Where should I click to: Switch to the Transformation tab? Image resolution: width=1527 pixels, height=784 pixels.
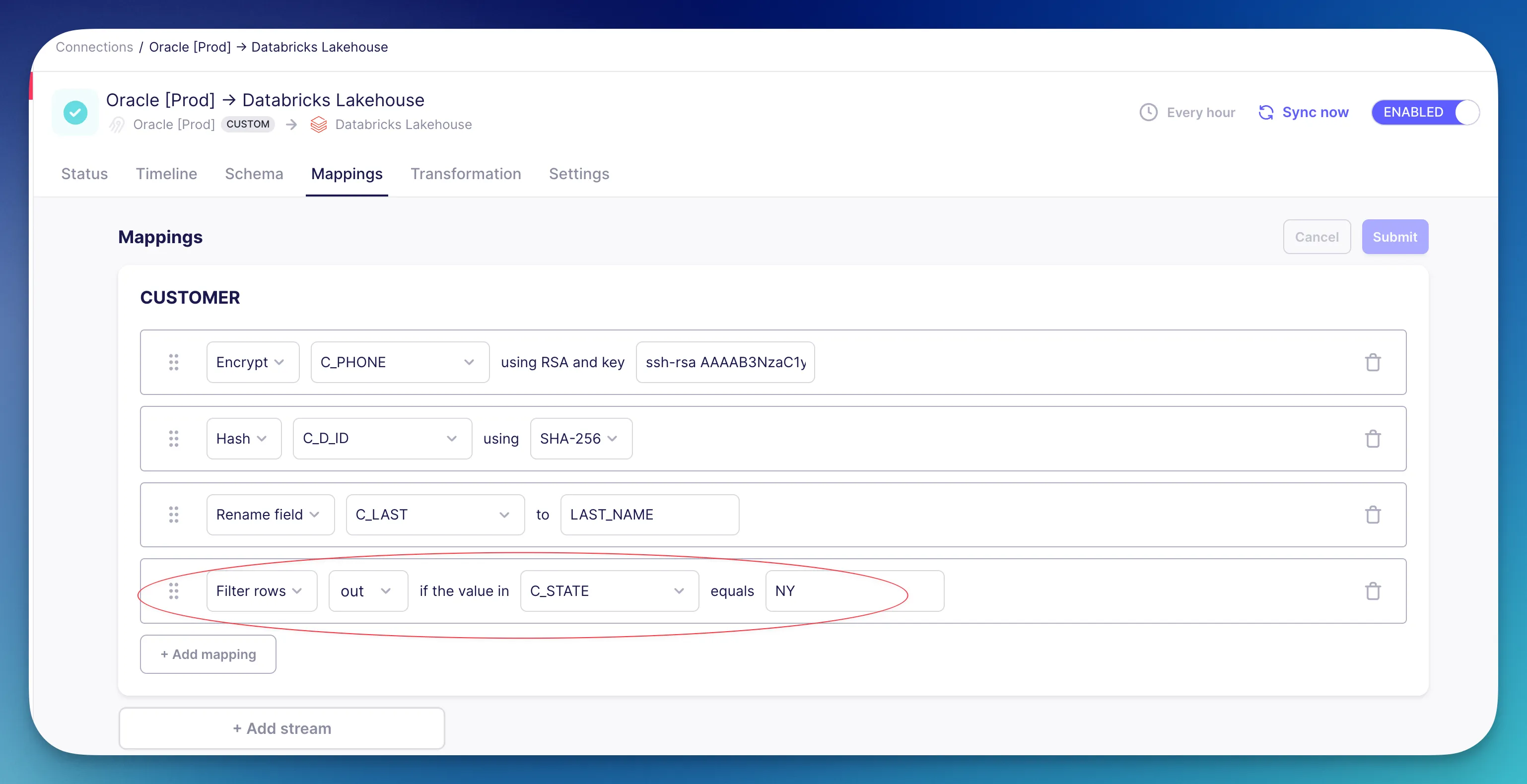tap(465, 174)
